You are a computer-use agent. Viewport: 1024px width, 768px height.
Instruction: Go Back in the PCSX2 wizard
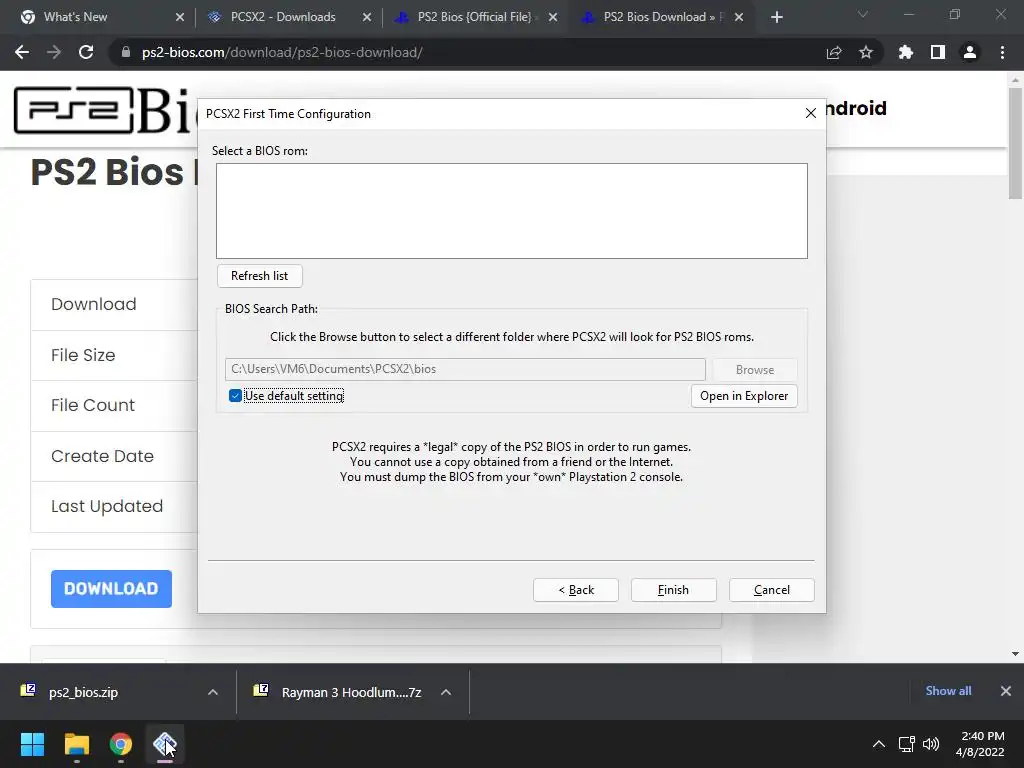[x=575, y=590]
